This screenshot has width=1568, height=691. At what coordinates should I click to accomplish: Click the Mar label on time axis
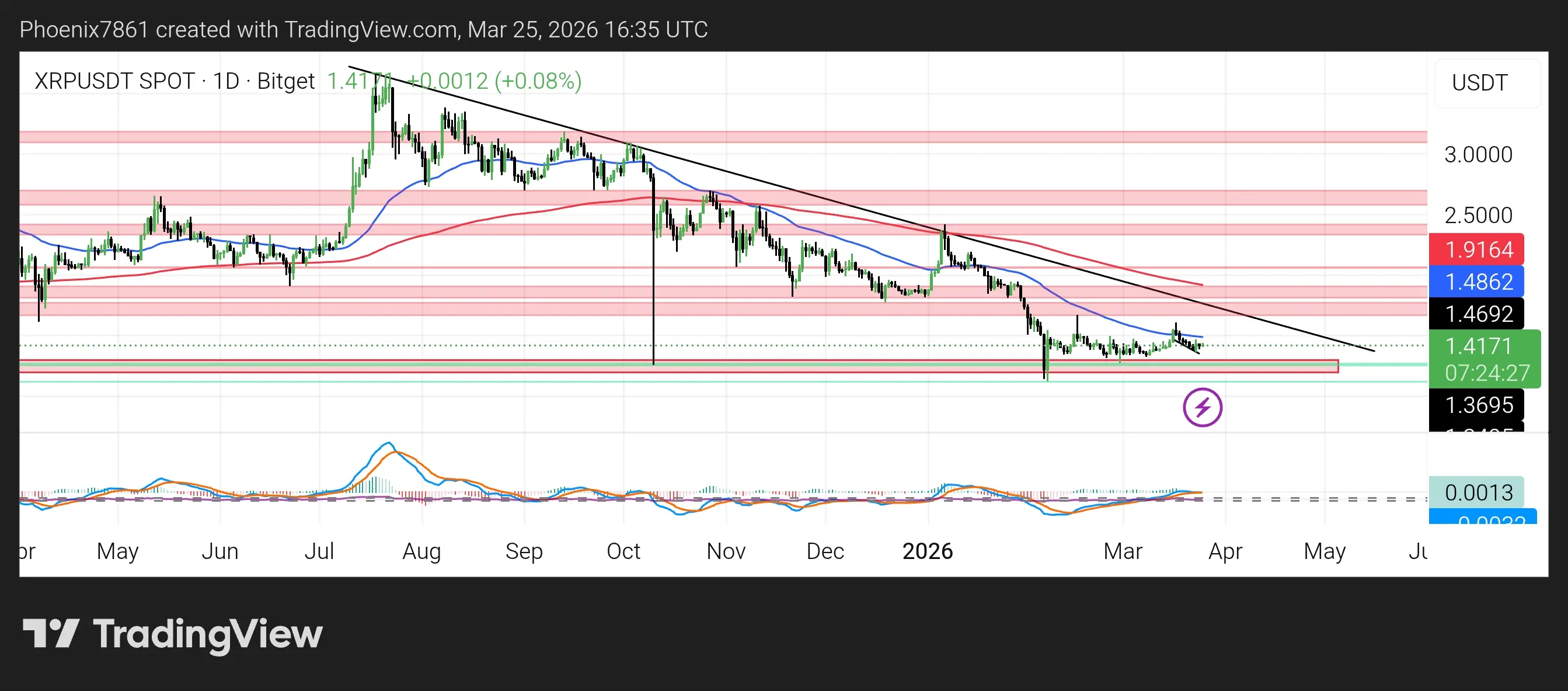1123,551
